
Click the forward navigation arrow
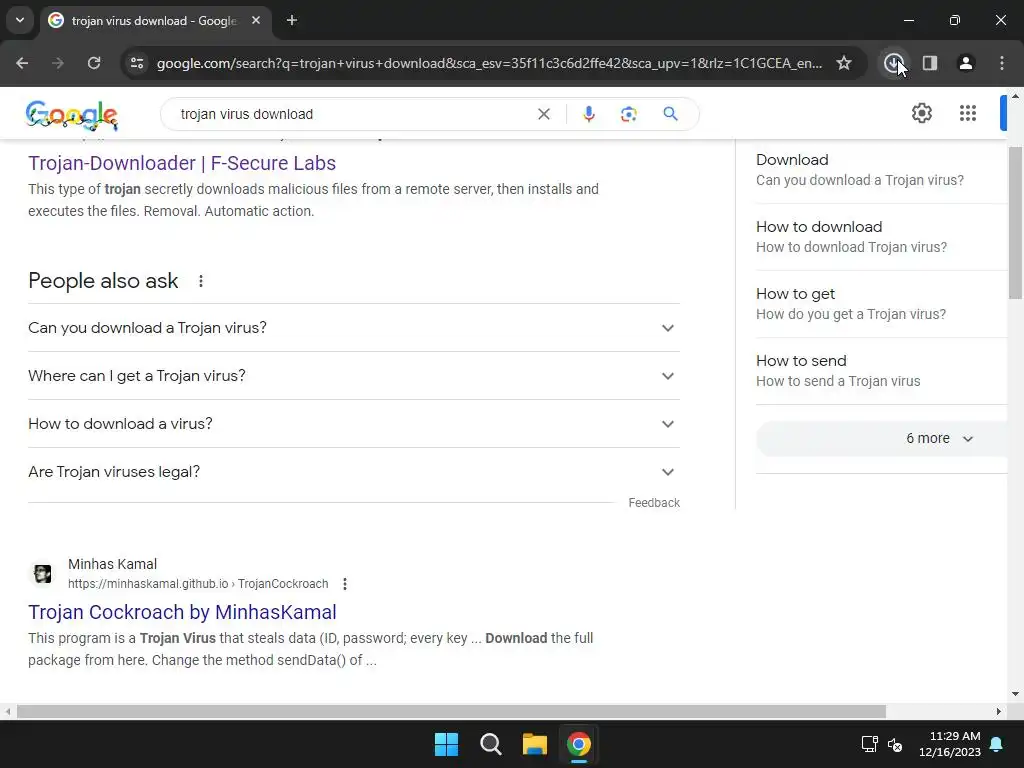58,63
